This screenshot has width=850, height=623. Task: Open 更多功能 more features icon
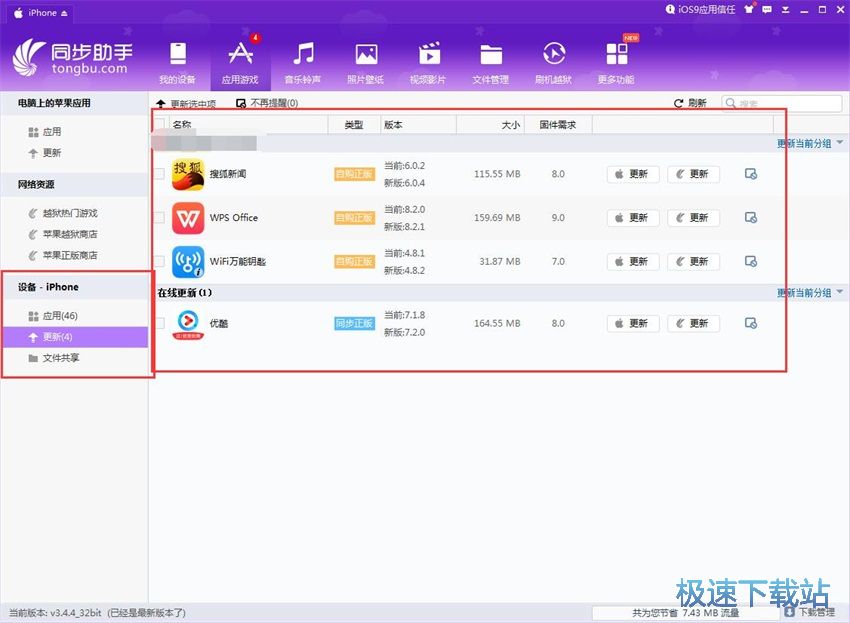pyautogui.click(x=616, y=54)
